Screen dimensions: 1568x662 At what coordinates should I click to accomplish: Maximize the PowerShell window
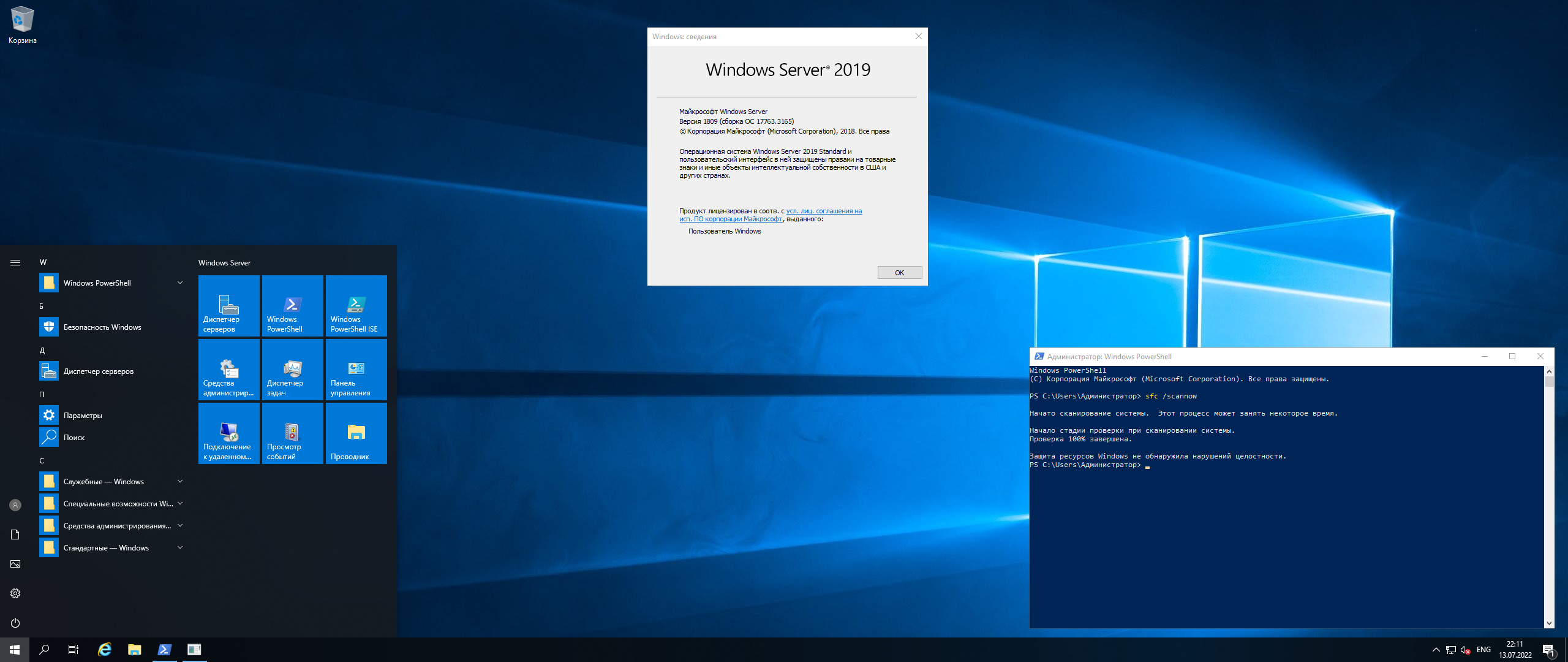1512,357
